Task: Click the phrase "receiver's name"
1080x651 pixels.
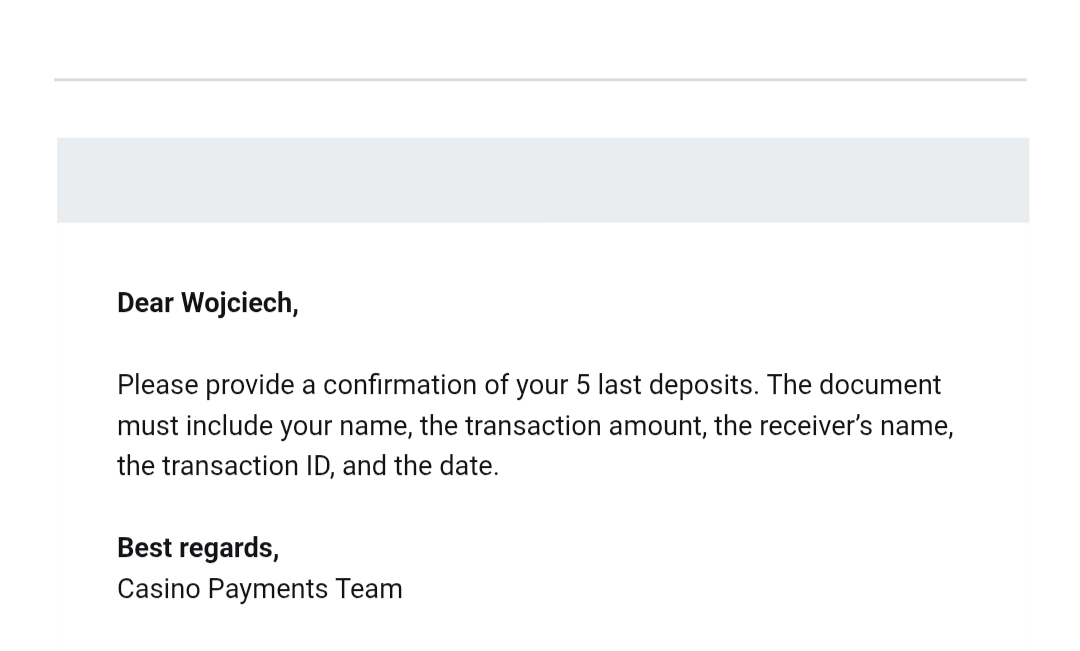Action: coord(855,426)
